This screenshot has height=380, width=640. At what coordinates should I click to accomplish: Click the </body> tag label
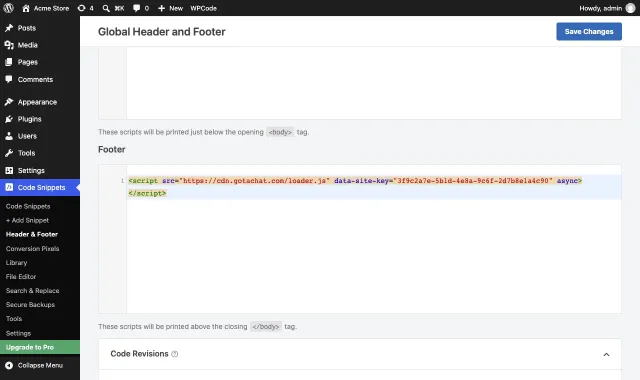pyautogui.click(x=266, y=327)
